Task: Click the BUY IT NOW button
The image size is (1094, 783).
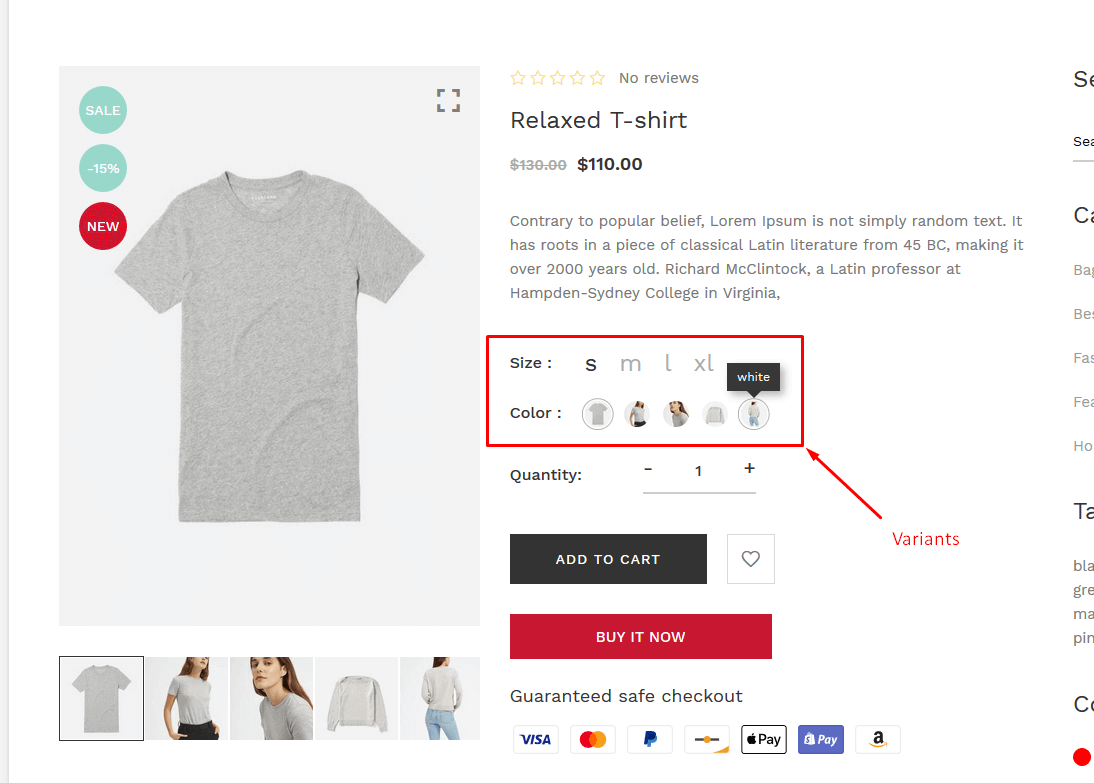Action: [640, 636]
